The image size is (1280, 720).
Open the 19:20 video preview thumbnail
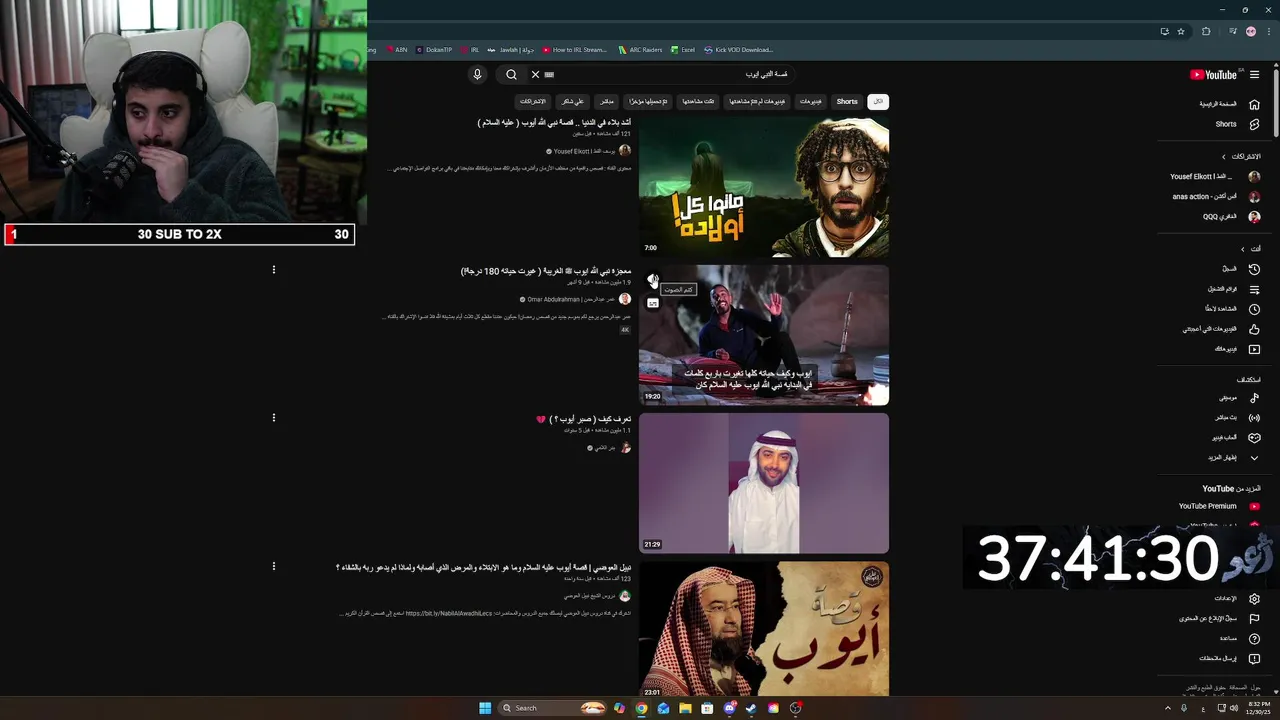click(764, 335)
